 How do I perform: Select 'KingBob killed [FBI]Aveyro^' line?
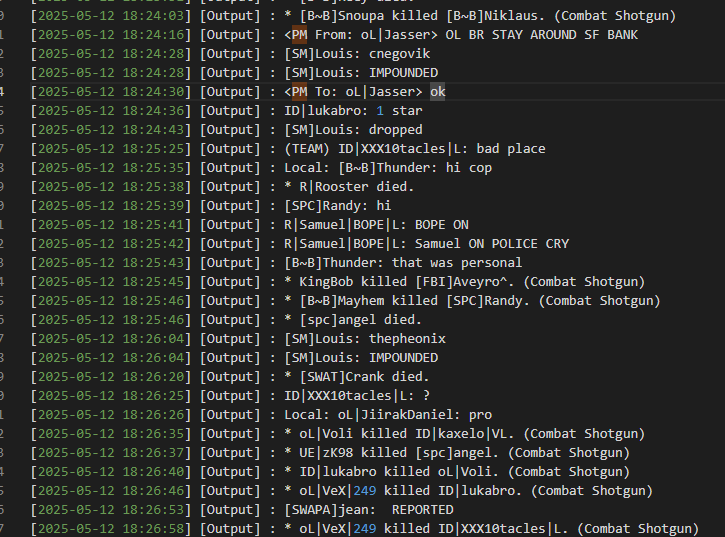point(338,281)
